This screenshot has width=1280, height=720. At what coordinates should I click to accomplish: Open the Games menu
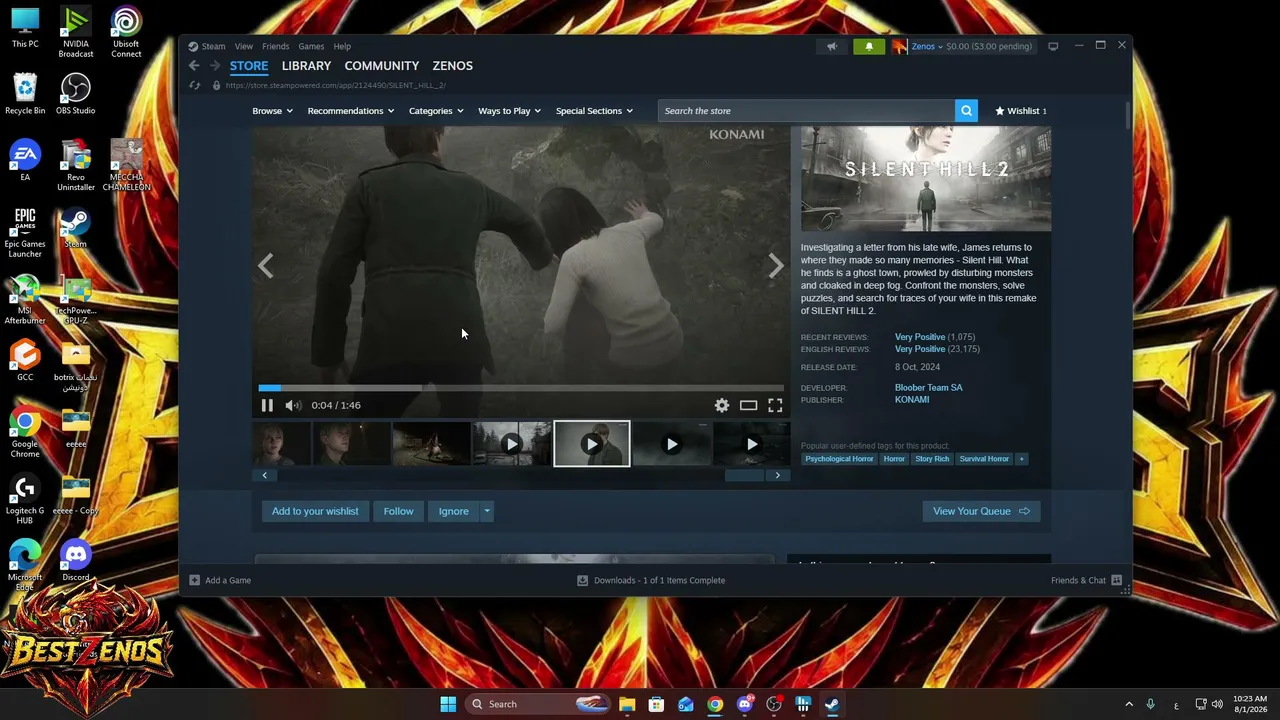pos(311,46)
